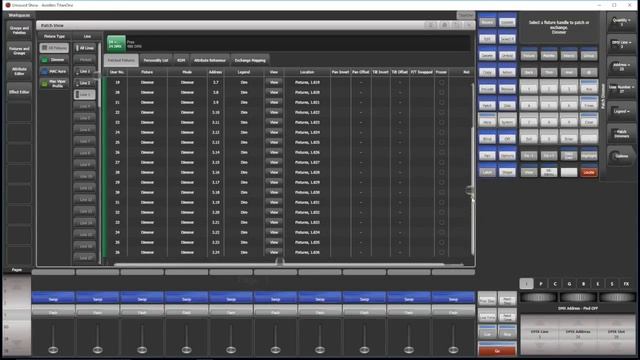Click the Address column header
This screenshot has height=360, width=640.
(215, 72)
